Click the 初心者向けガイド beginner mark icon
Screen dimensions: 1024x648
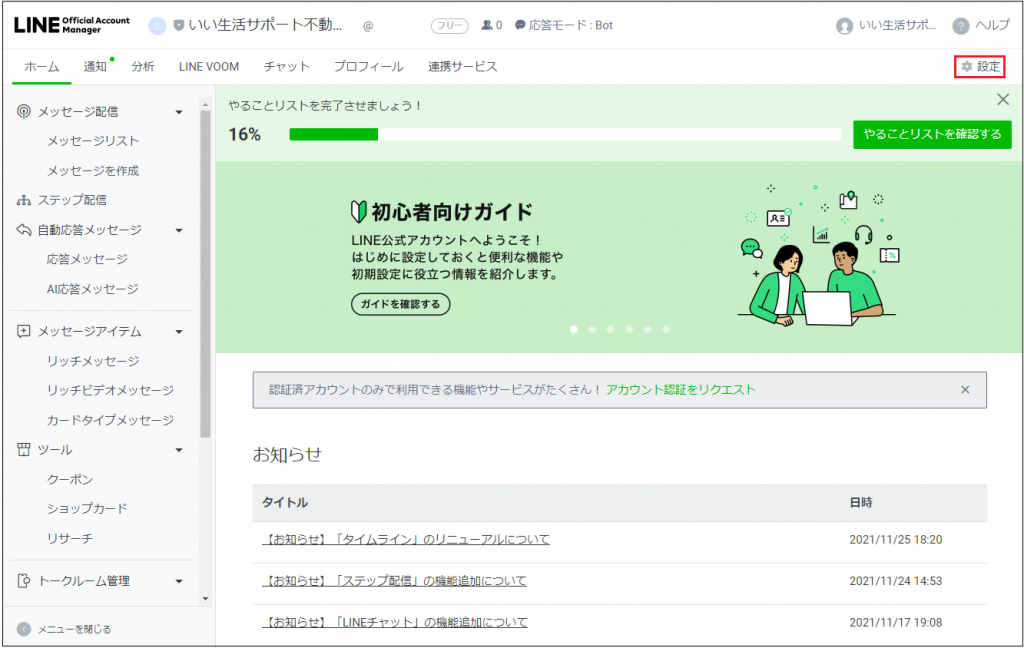pyautogui.click(x=359, y=212)
